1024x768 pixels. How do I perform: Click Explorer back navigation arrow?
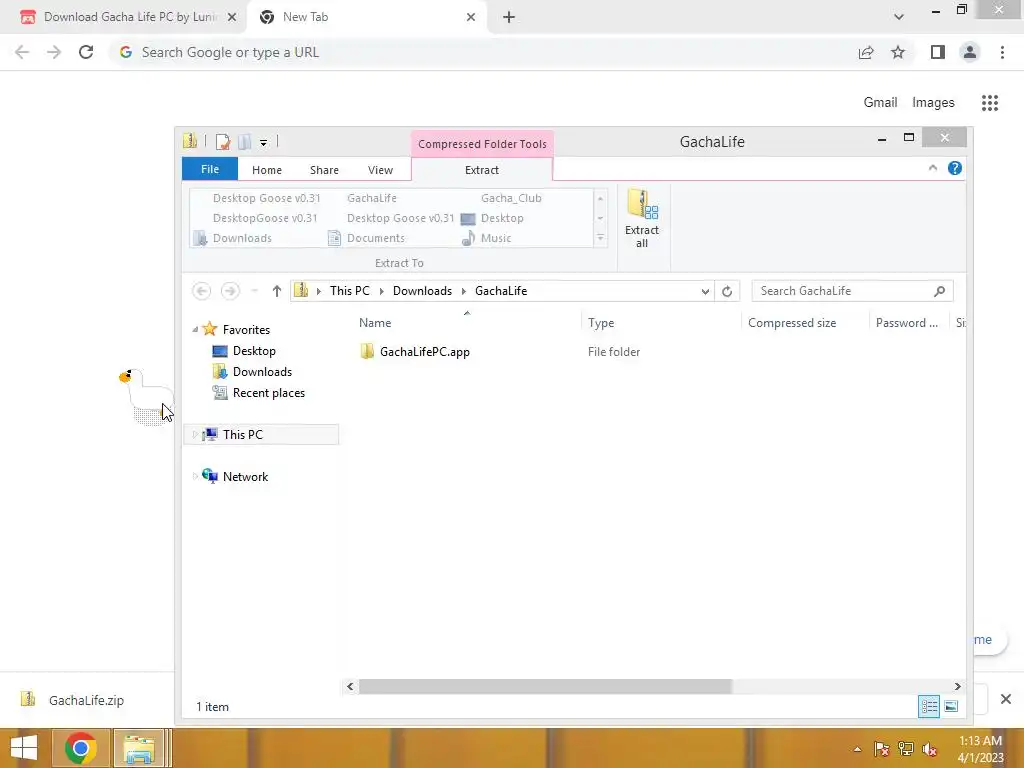coord(201,291)
